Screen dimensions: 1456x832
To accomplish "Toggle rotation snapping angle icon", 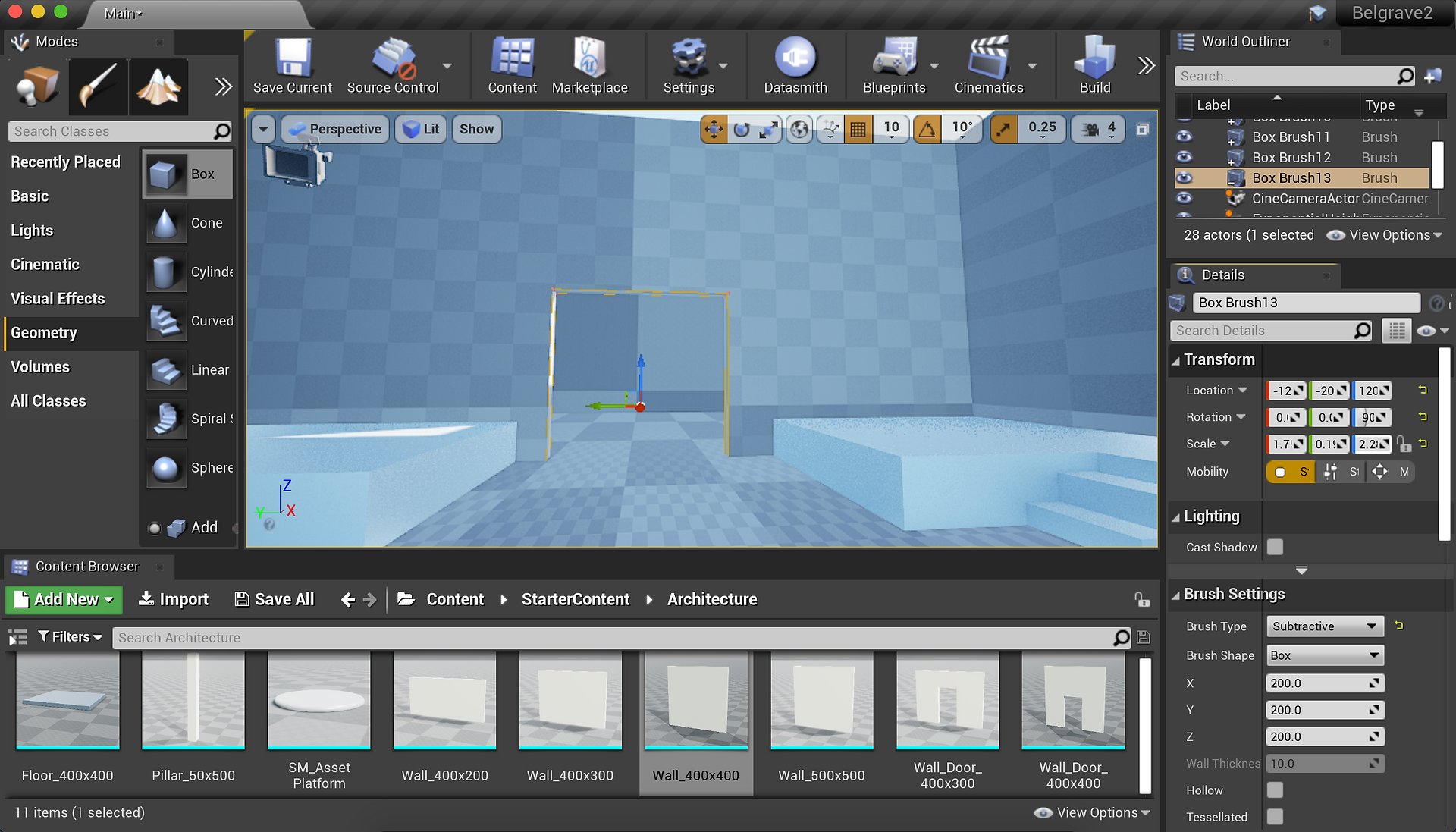I will coord(927,130).
